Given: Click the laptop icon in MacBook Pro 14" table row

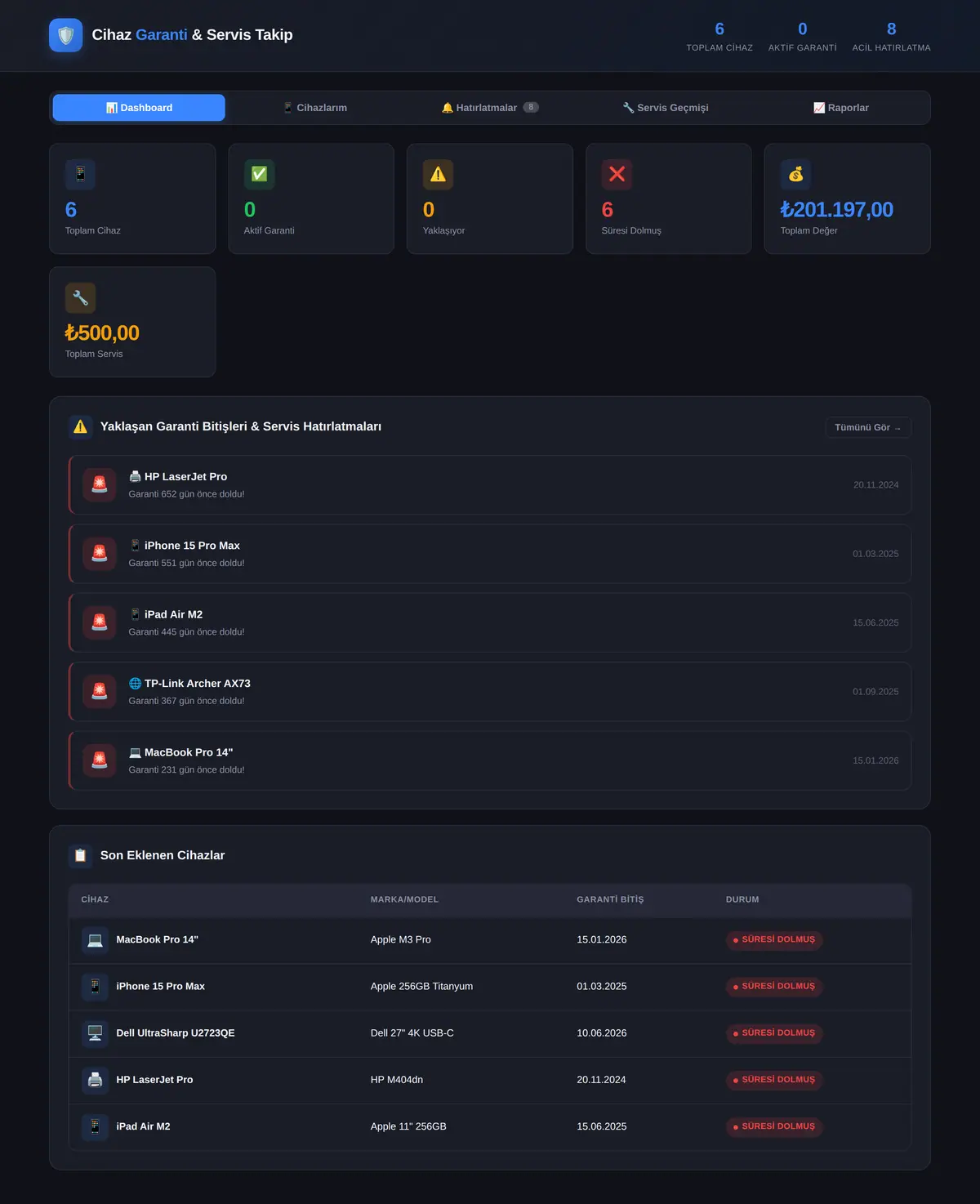Looking at the screenshot, I should [x=95, y=939].
